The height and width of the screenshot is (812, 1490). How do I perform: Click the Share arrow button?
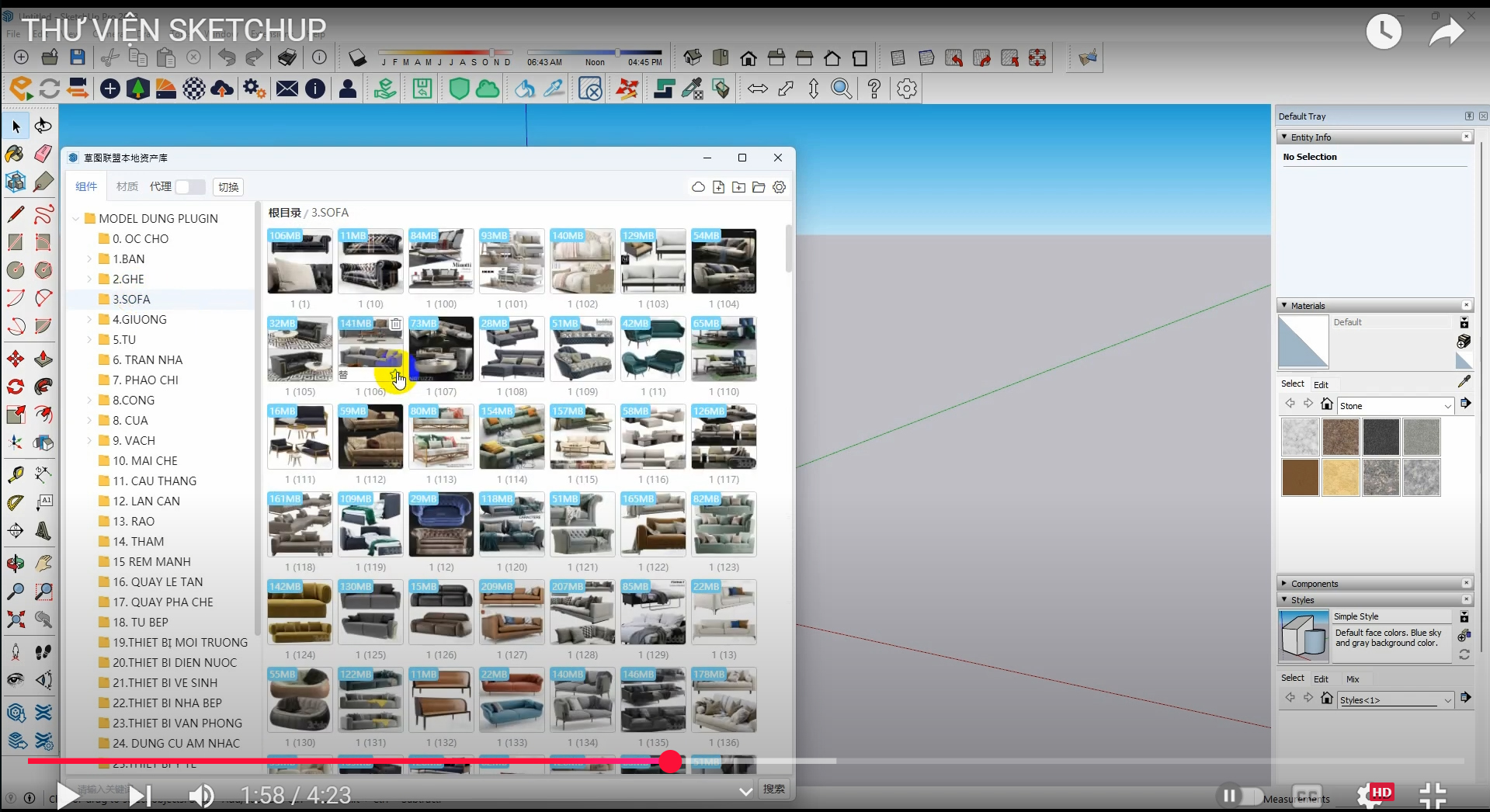(1447, 32)
